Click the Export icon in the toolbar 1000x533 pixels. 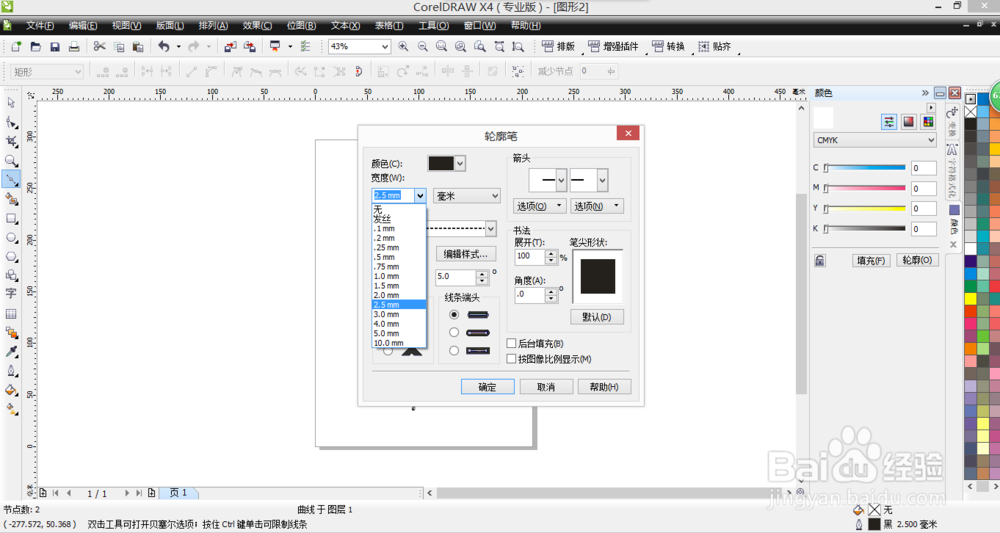(249, 47)
